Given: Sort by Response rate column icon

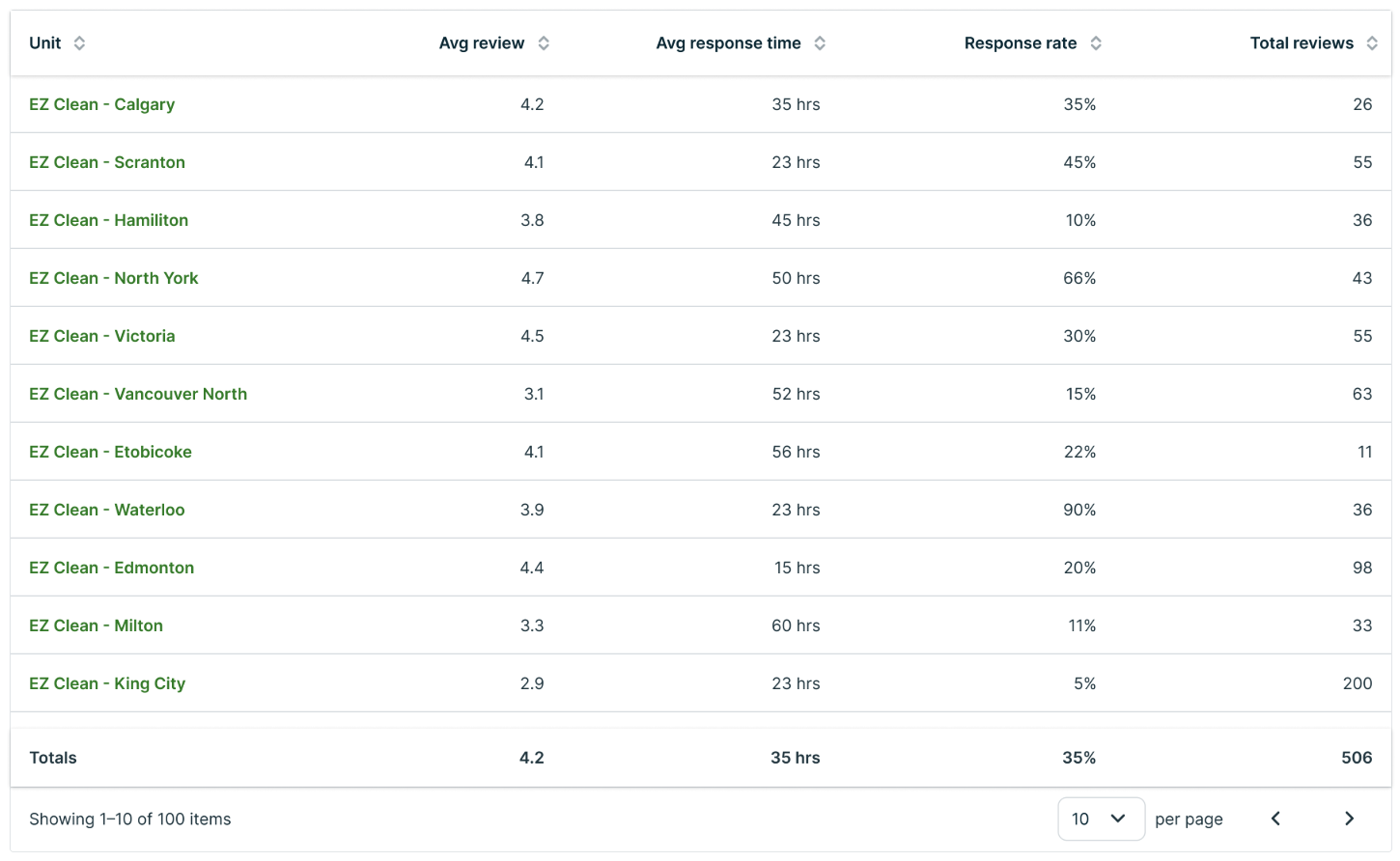Looking at the screenshot, I should click(1096, 43).
